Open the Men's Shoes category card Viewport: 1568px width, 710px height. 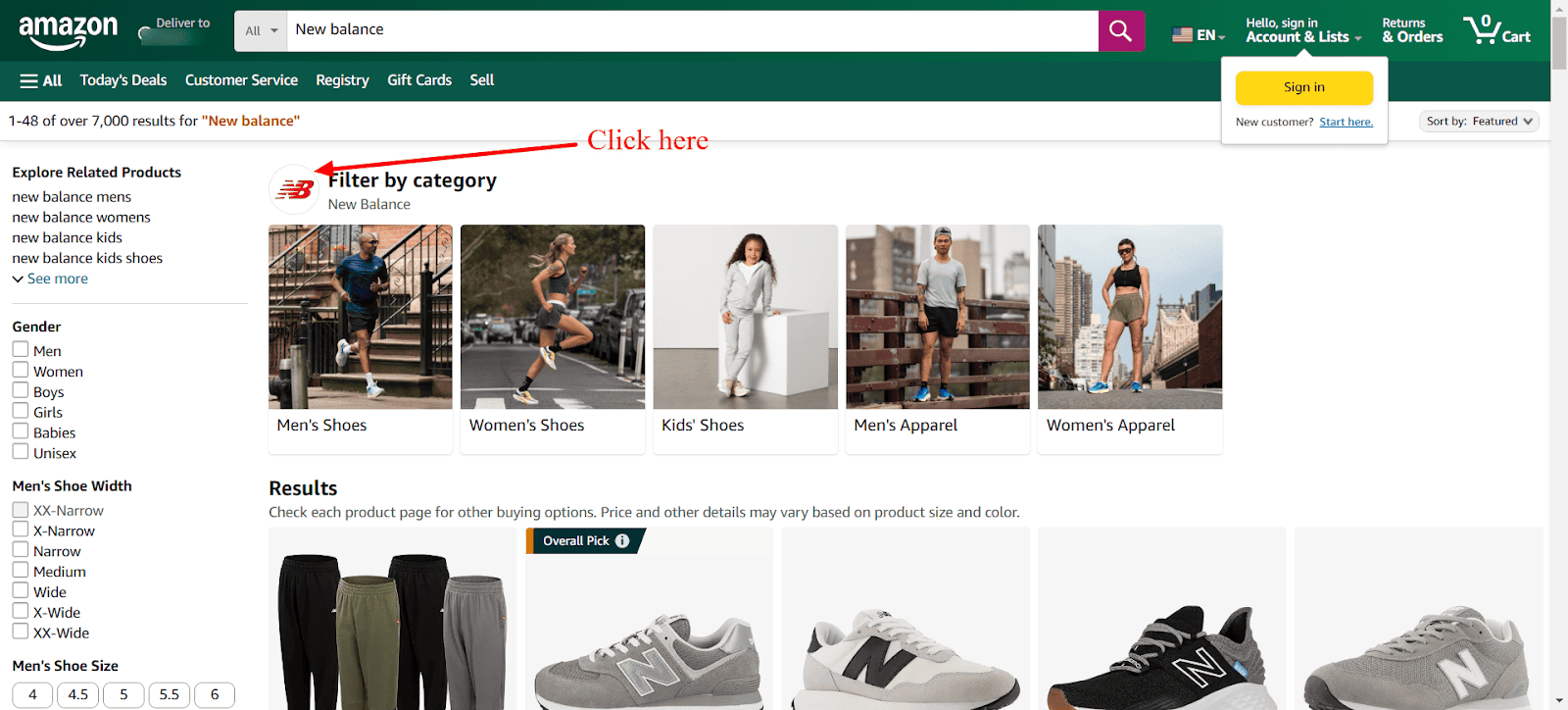point(361,339)
